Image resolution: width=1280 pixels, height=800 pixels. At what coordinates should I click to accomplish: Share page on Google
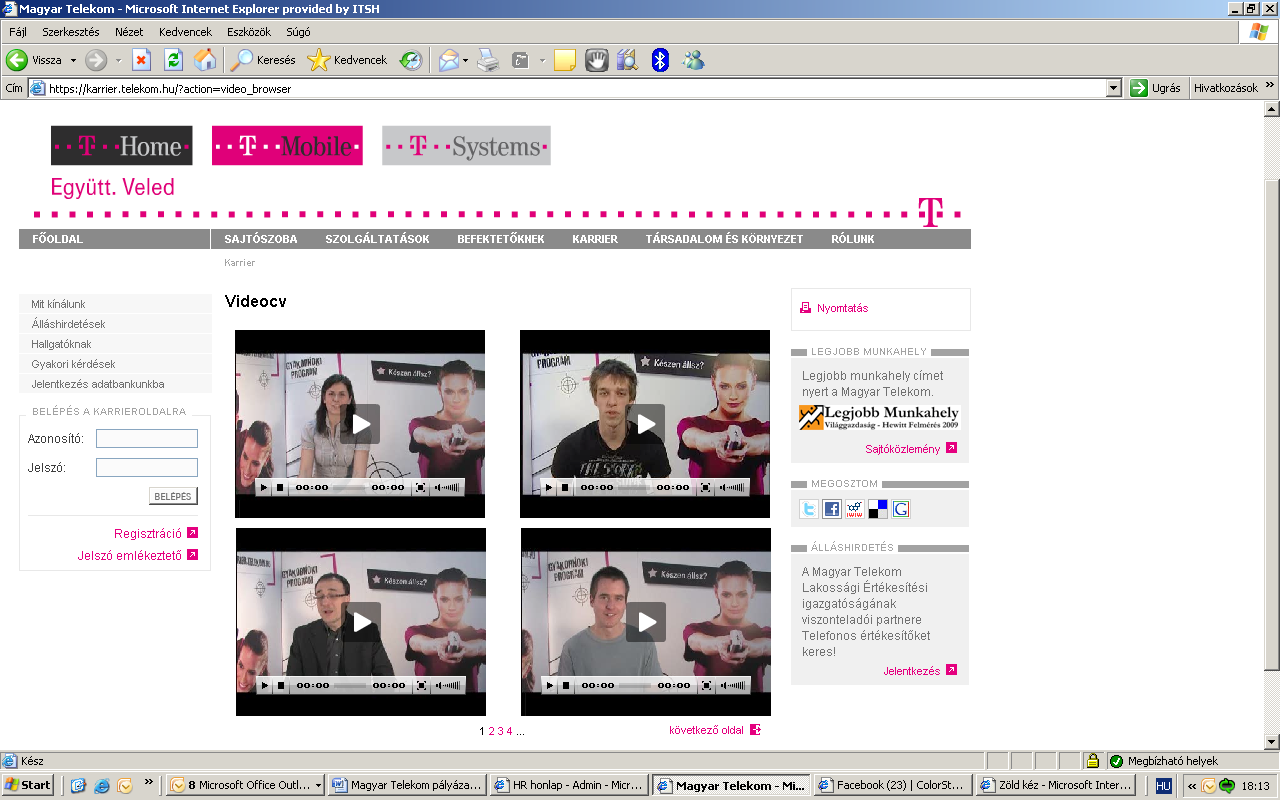[901, 509]
